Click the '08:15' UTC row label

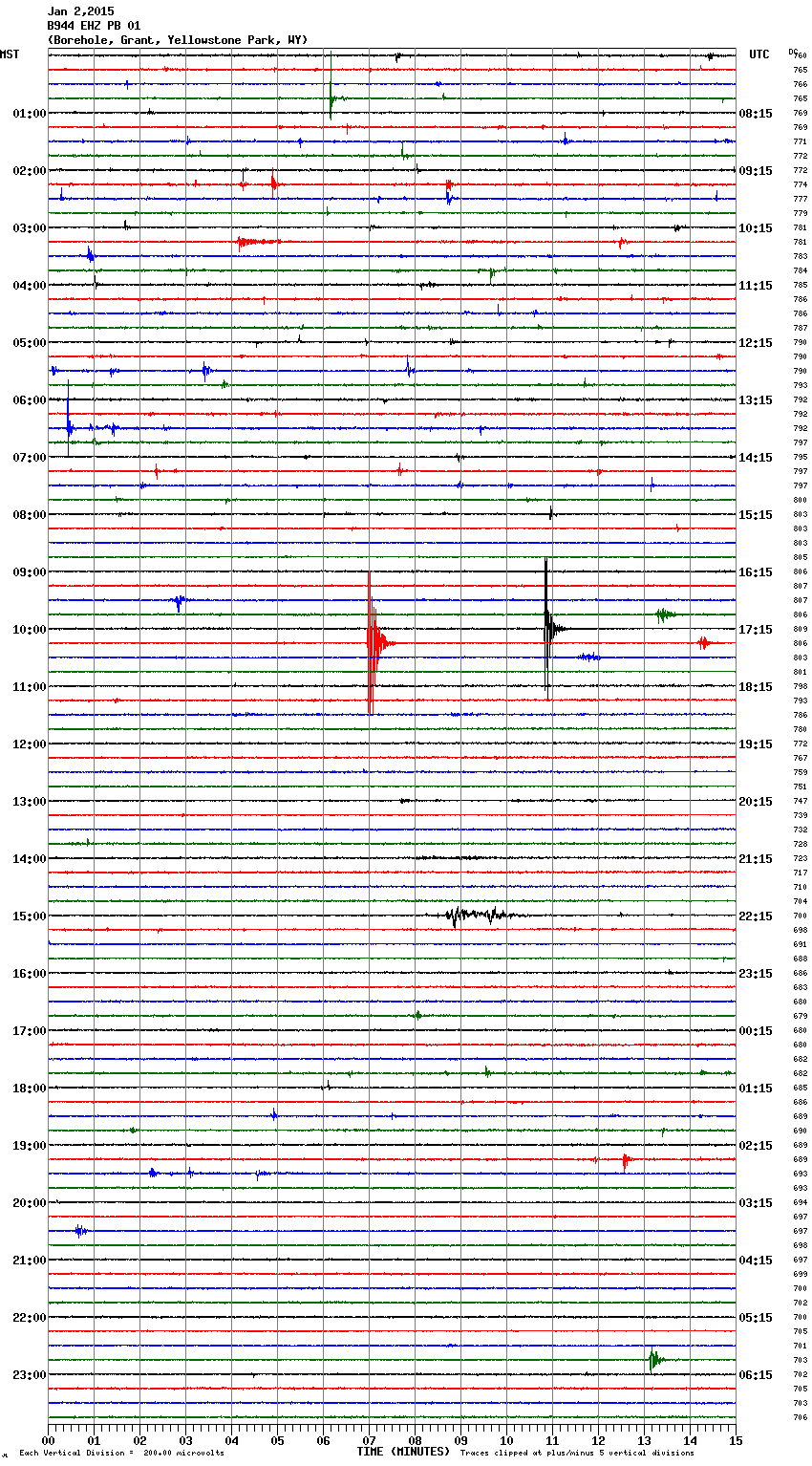[756, 114]
